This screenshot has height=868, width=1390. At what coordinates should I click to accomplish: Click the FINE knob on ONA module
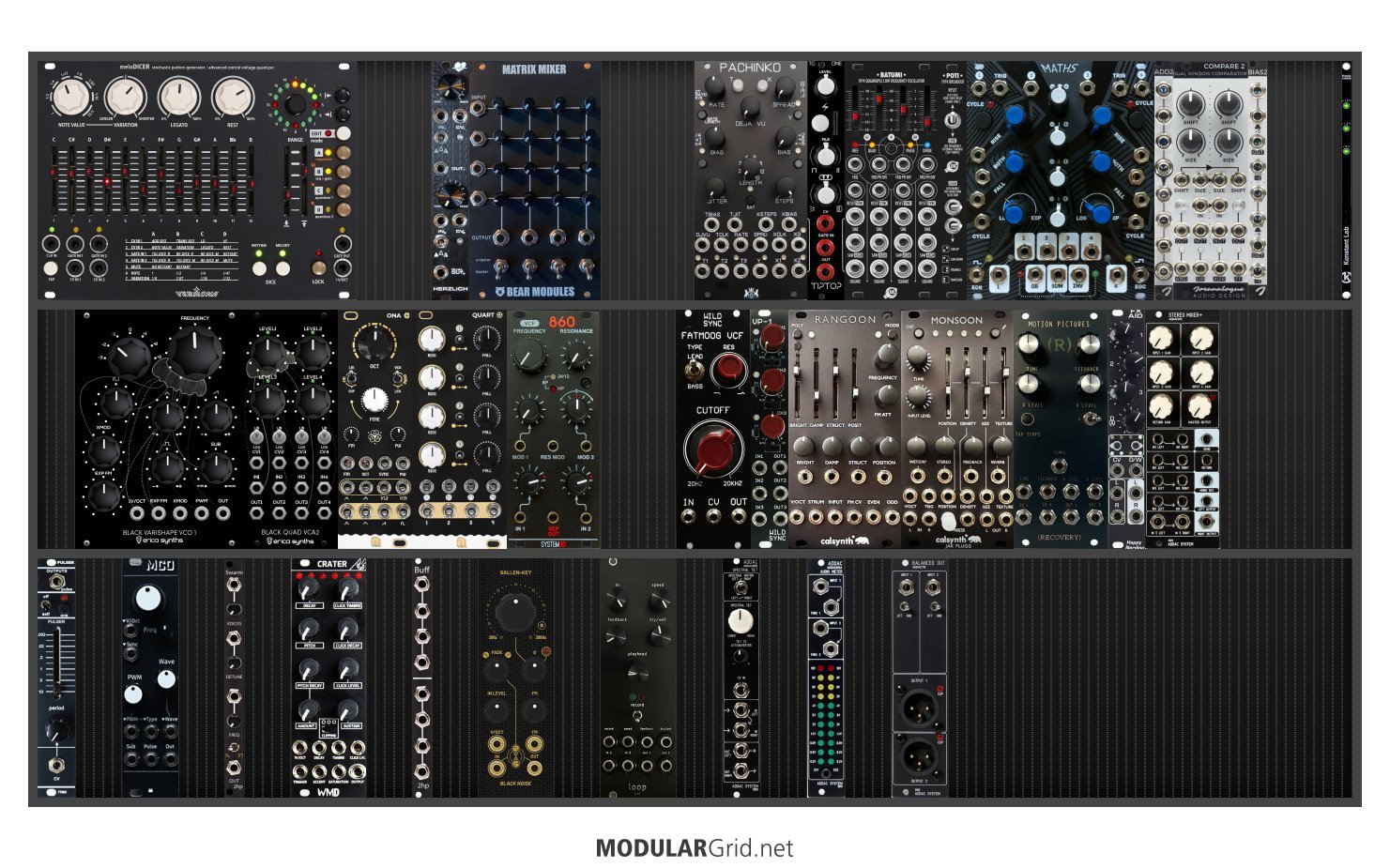tap(374, 399)
